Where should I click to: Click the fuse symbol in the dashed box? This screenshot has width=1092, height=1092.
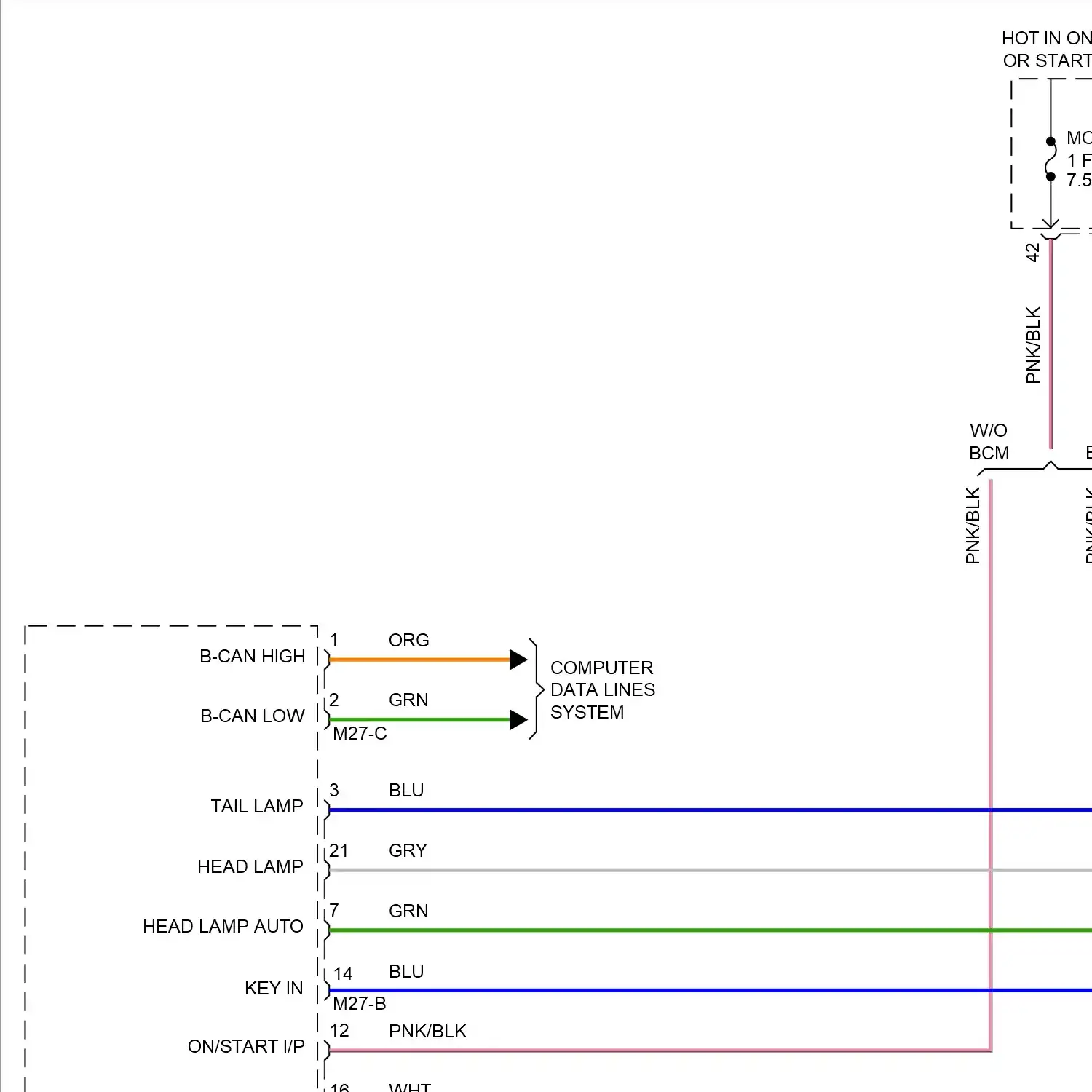click(x=1051, y=159)
